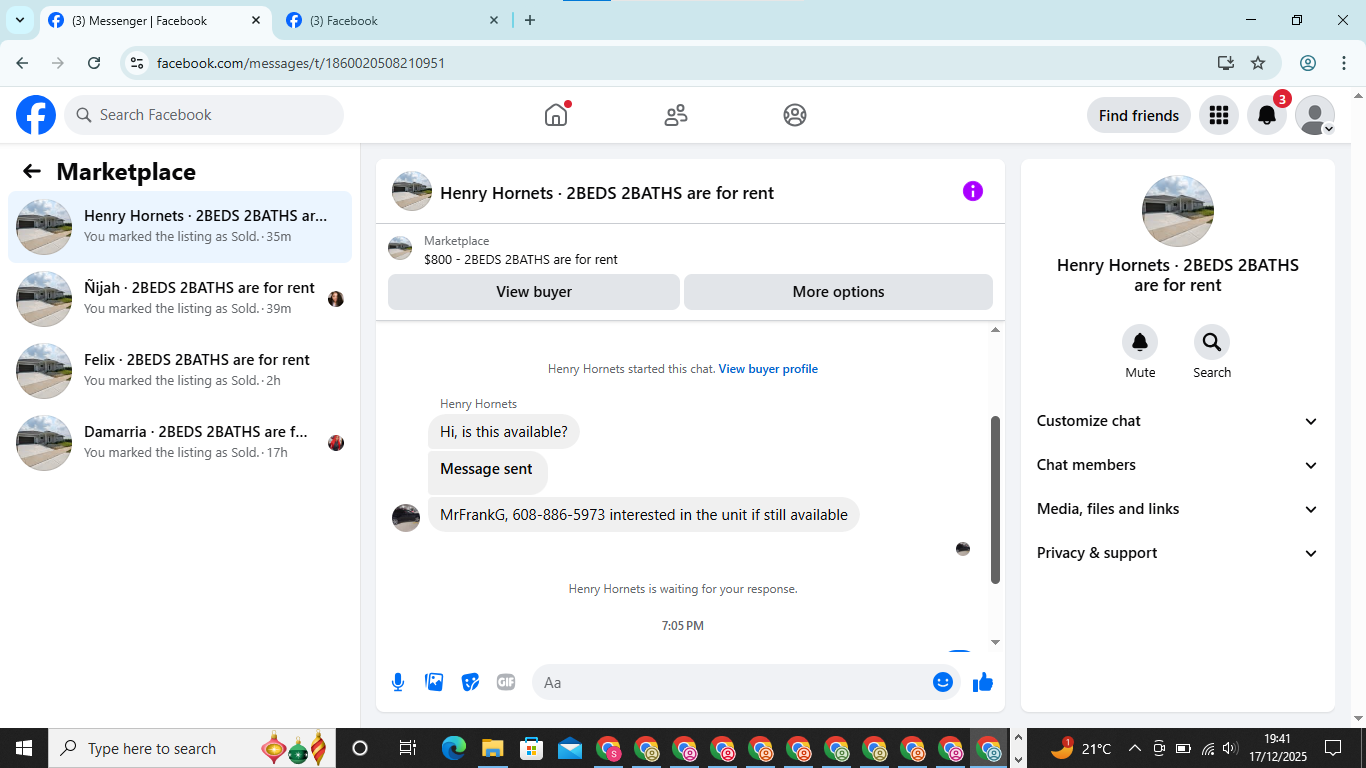Click the More options button

[x=838, y=292]
